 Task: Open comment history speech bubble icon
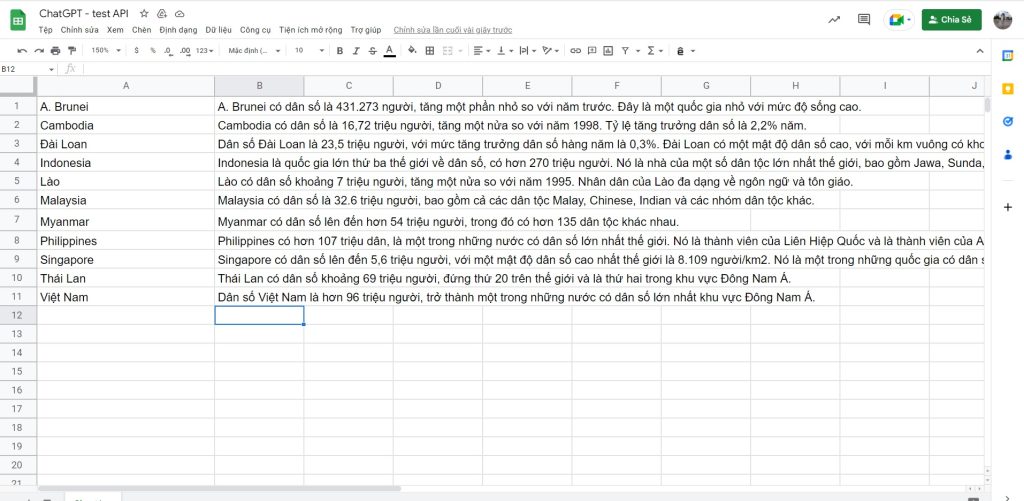864,19
